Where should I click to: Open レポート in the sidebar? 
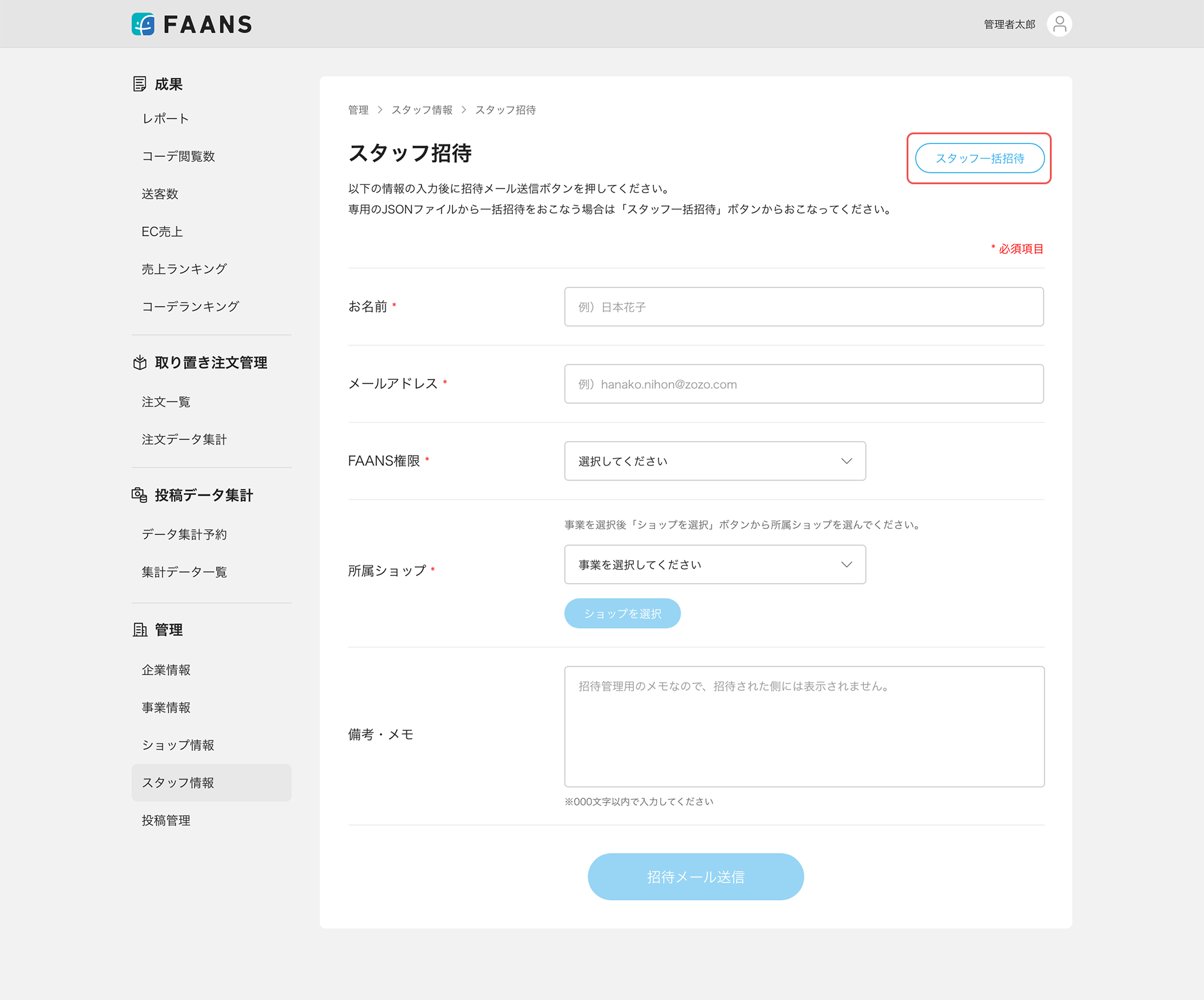166,119
